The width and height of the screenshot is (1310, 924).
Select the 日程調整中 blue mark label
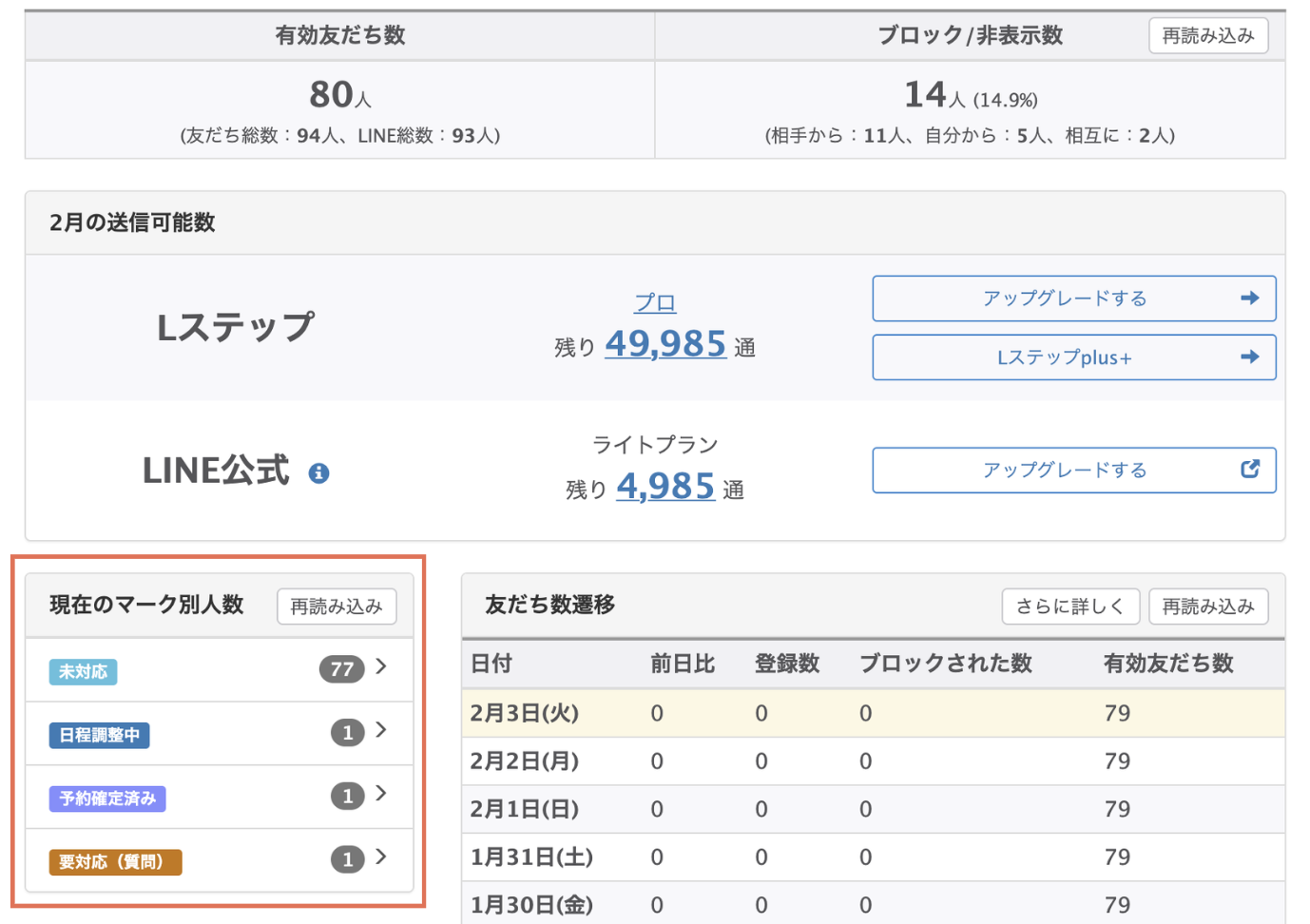tap(99, 735)
